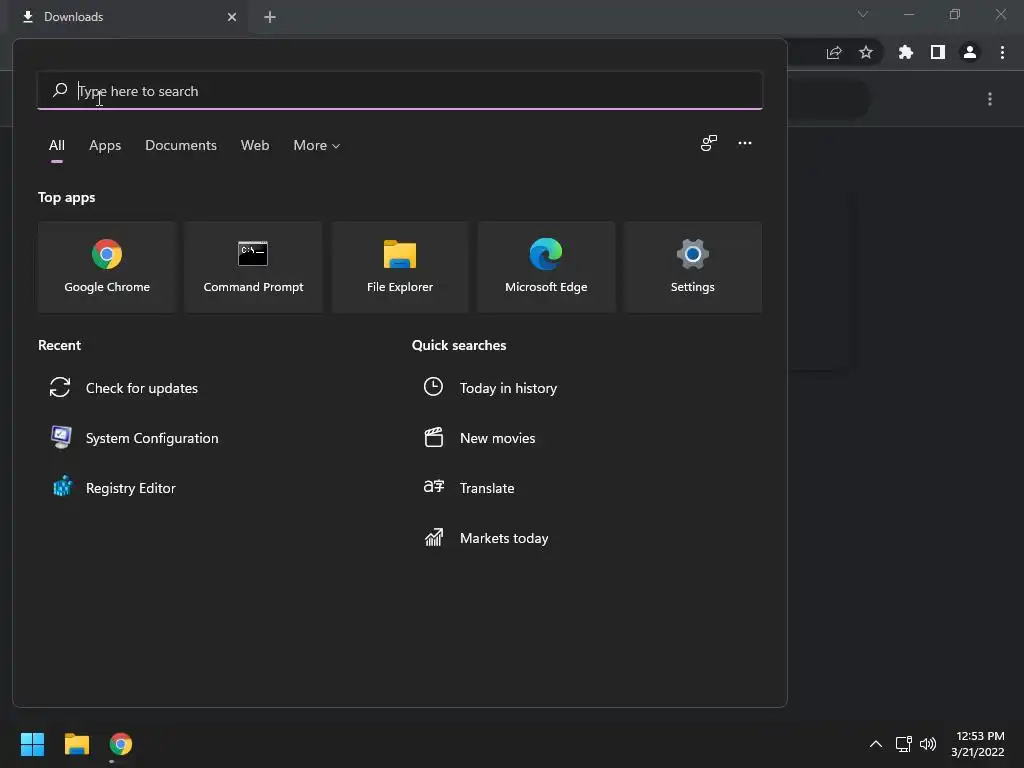Open File Explorer tile in Top apps
Viewport: 1024px width, 768px height.
point(400,267)
